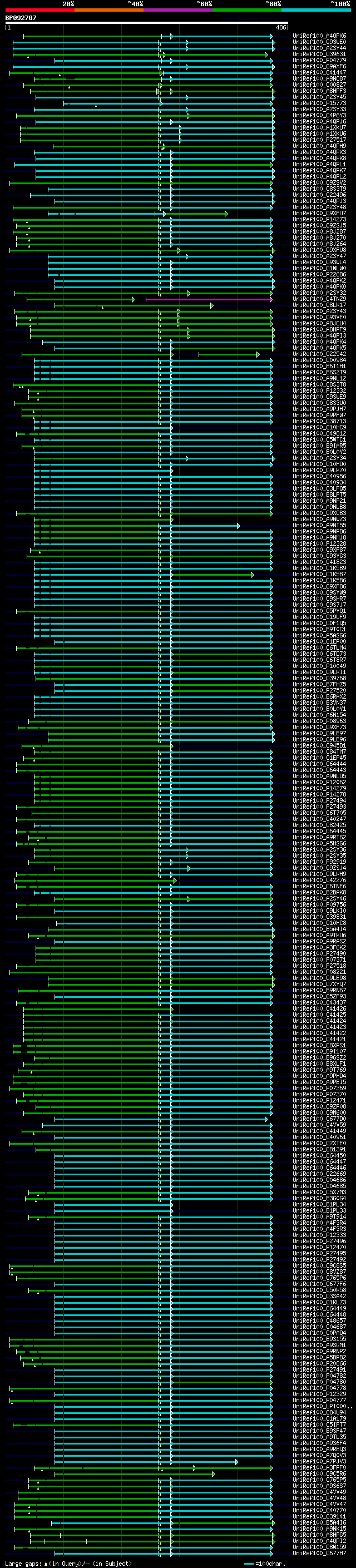The image size is (356, 1568).
Task: Select the UniRef100_Q9XFU7 label
Action: [x=319, y=214]
